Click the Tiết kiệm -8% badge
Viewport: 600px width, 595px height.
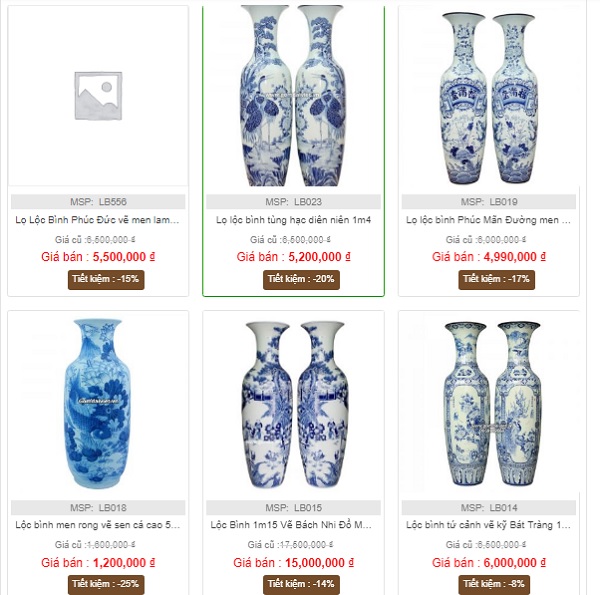coord(494,585)
